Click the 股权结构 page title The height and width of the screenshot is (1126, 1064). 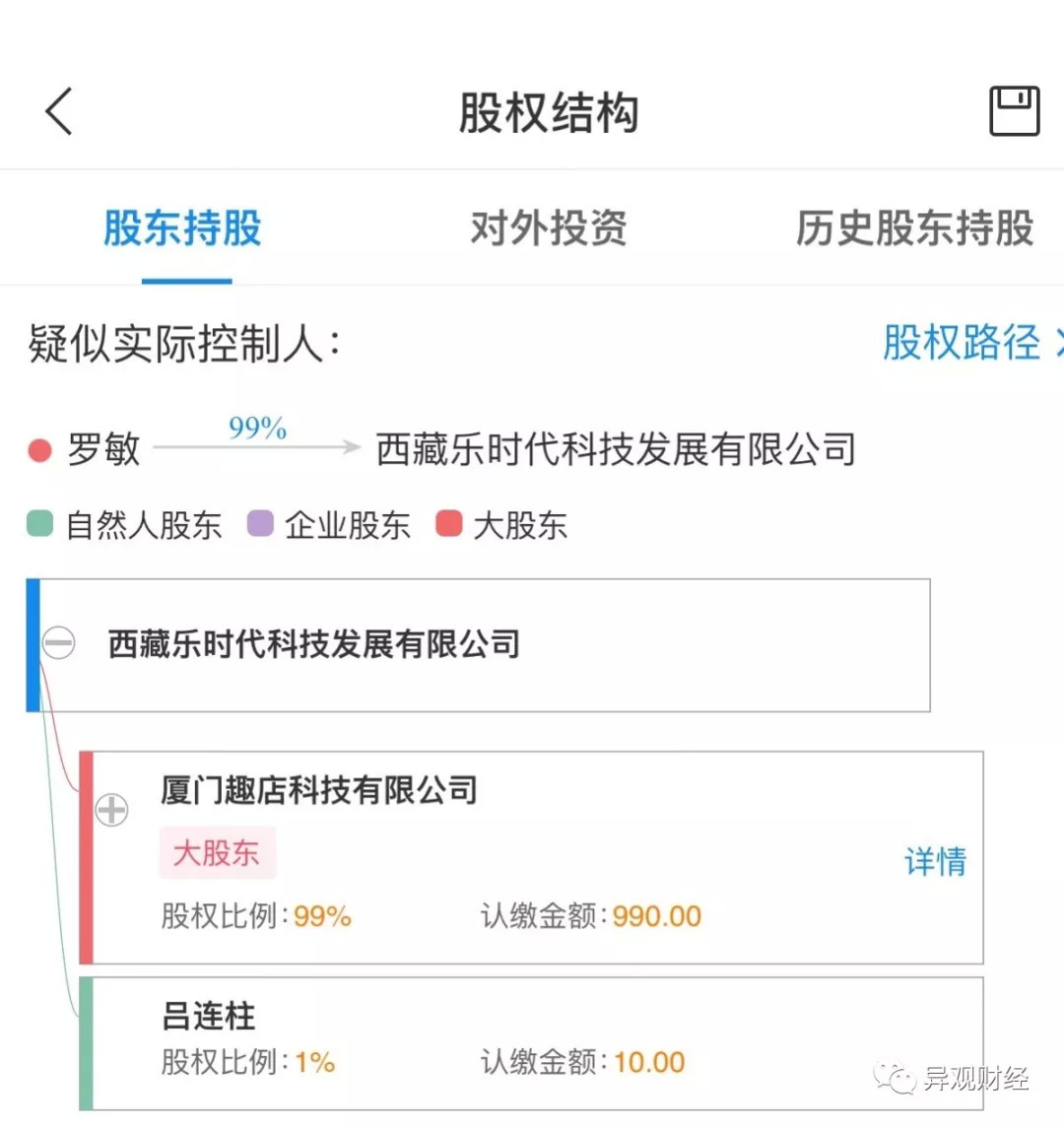click(548, 112)
